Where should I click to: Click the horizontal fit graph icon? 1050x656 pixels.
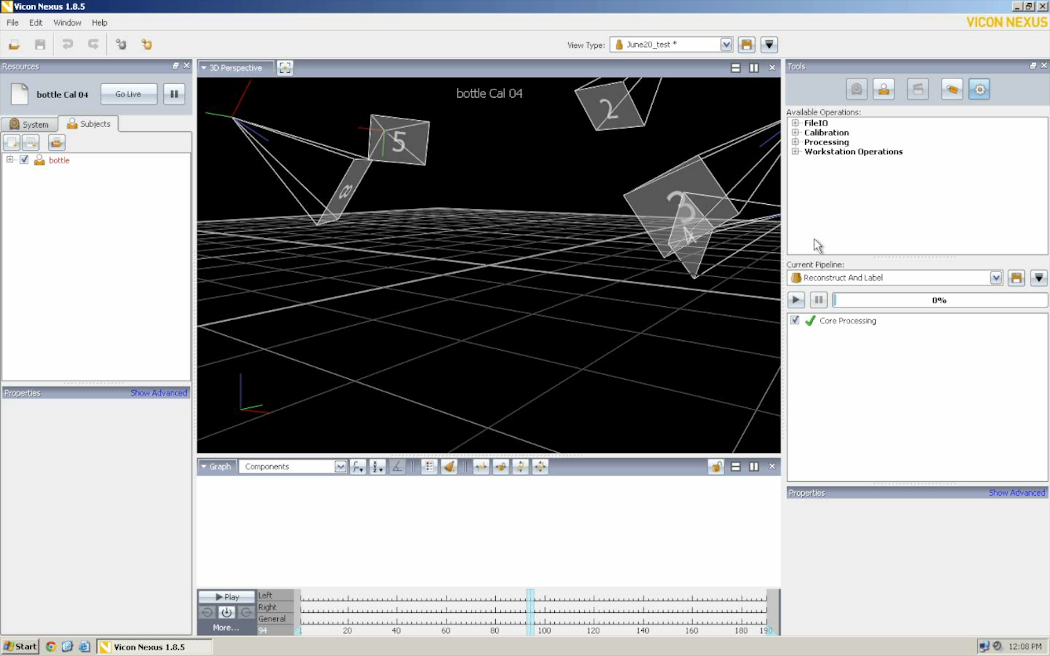(x=481, y=467)
